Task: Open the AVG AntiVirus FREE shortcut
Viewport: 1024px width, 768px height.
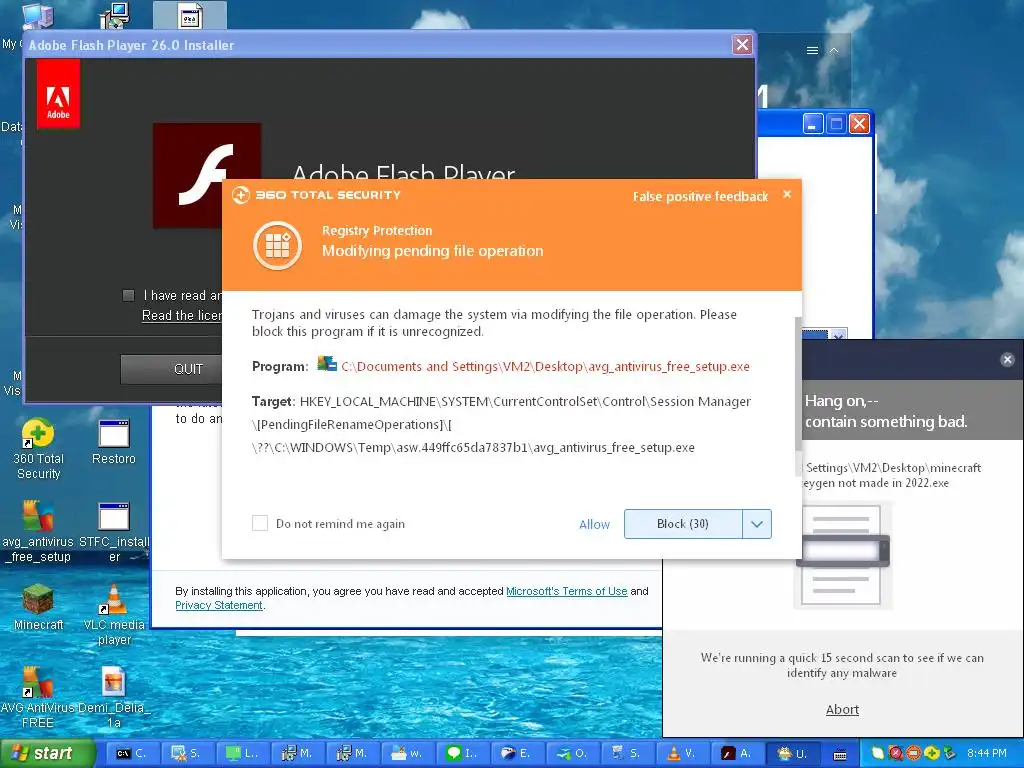Action: coord(38,697)
